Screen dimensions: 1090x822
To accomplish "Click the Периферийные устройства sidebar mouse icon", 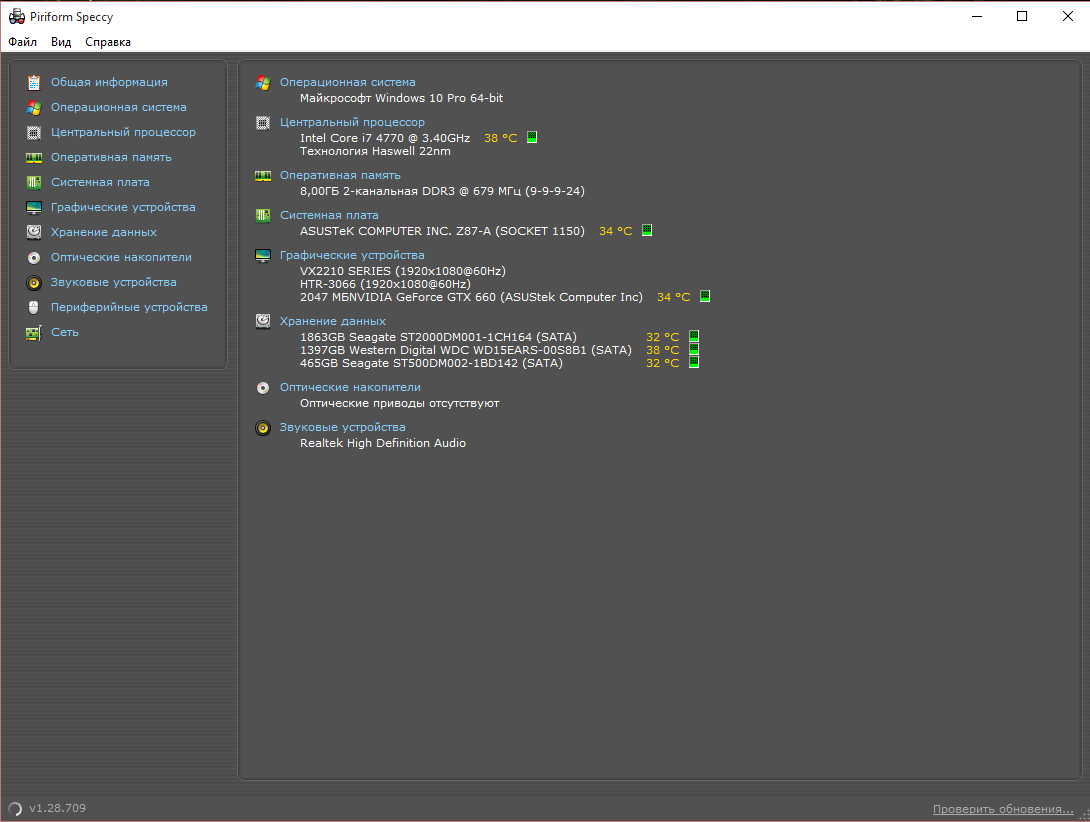I will pyautogui.click(x=33, y=307).
